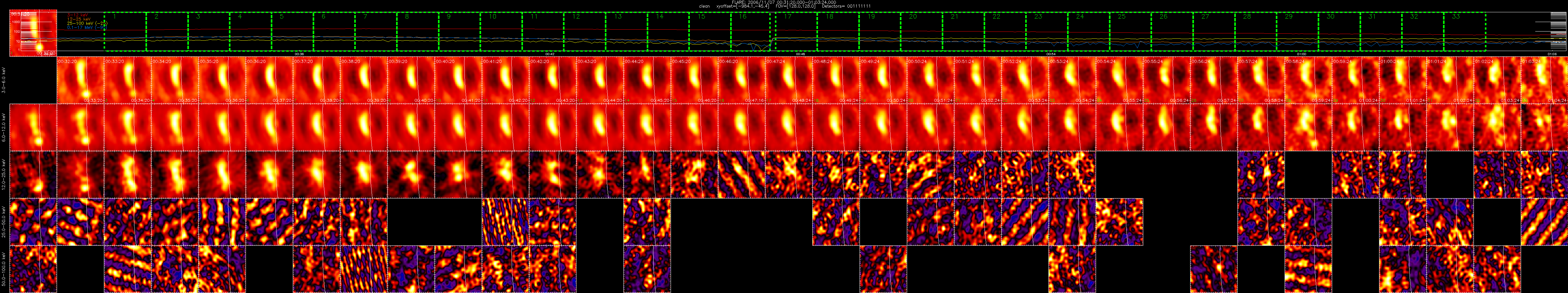Viewport: 1568px width, 293px height.
Task: Click the 00:36 time axis tick
Action: 299,54
